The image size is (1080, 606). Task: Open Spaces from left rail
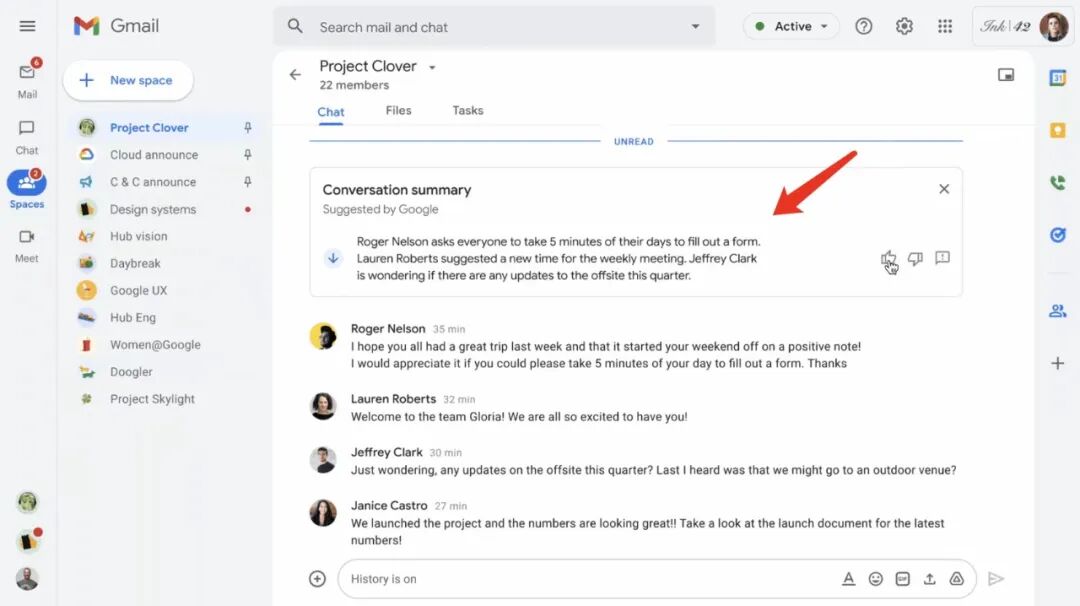27,189
